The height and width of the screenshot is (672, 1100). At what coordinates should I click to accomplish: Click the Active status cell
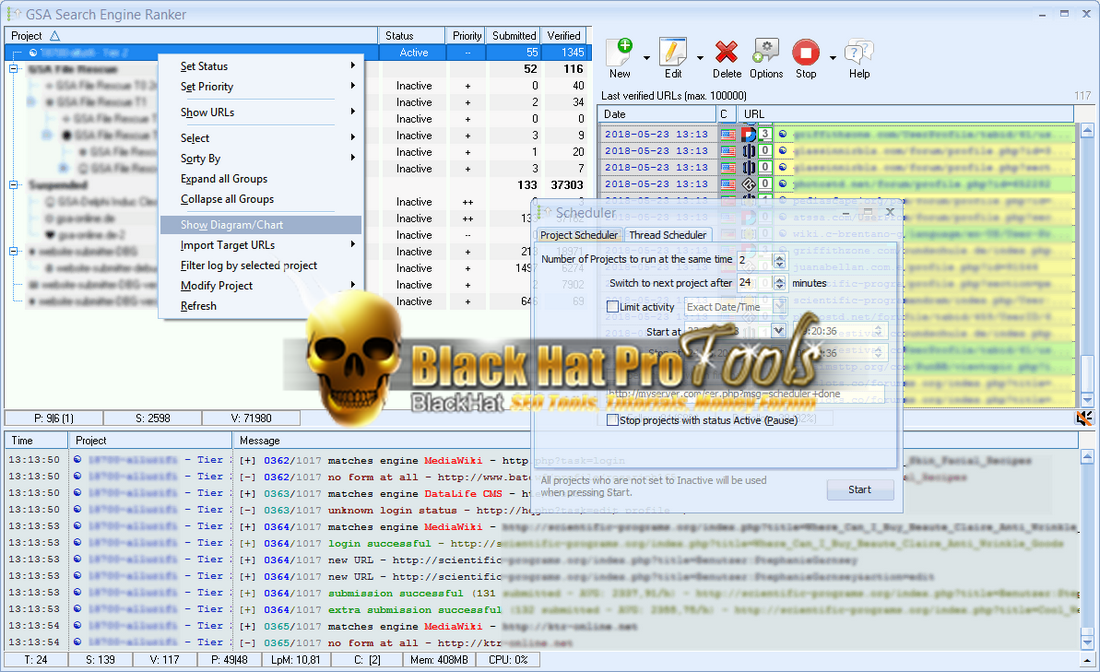click(414, 53)
